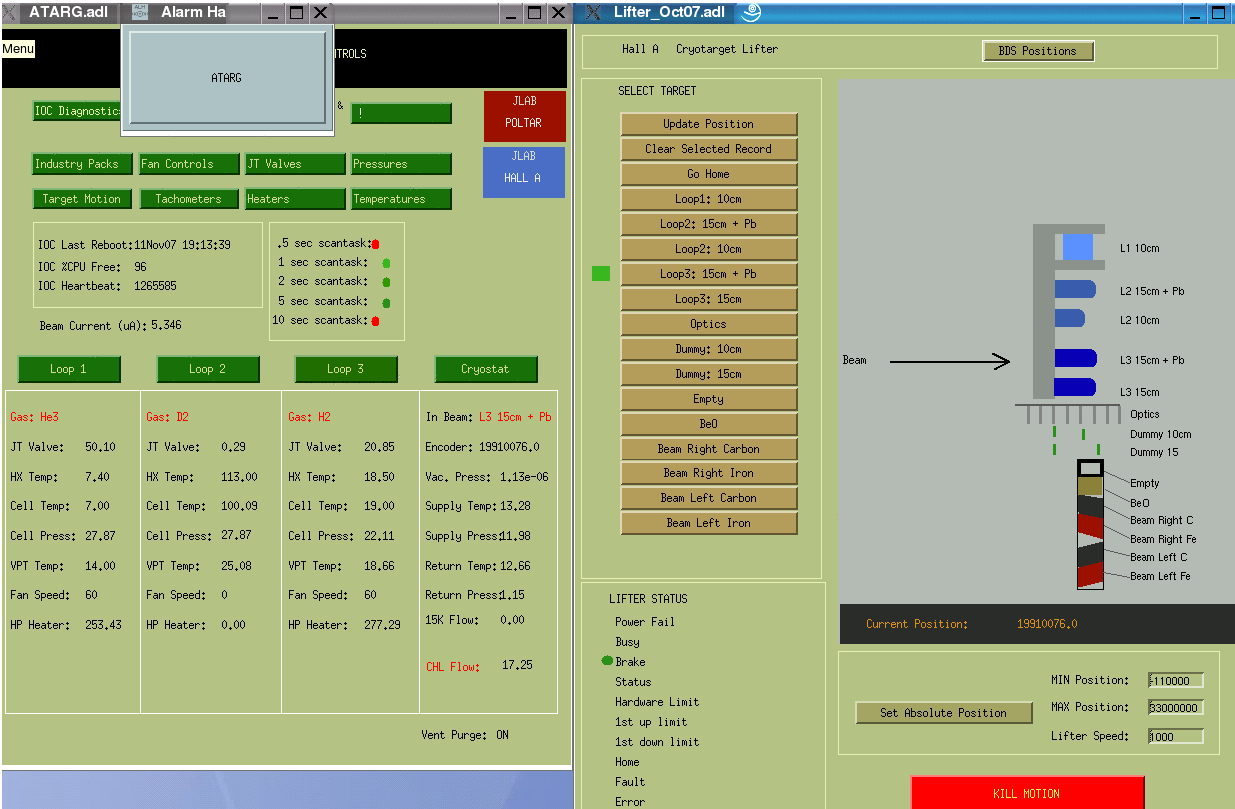The width and height of the screenshot is (1235, 809).
Task: Open Loop 3 details
Action: pos(346,369)
